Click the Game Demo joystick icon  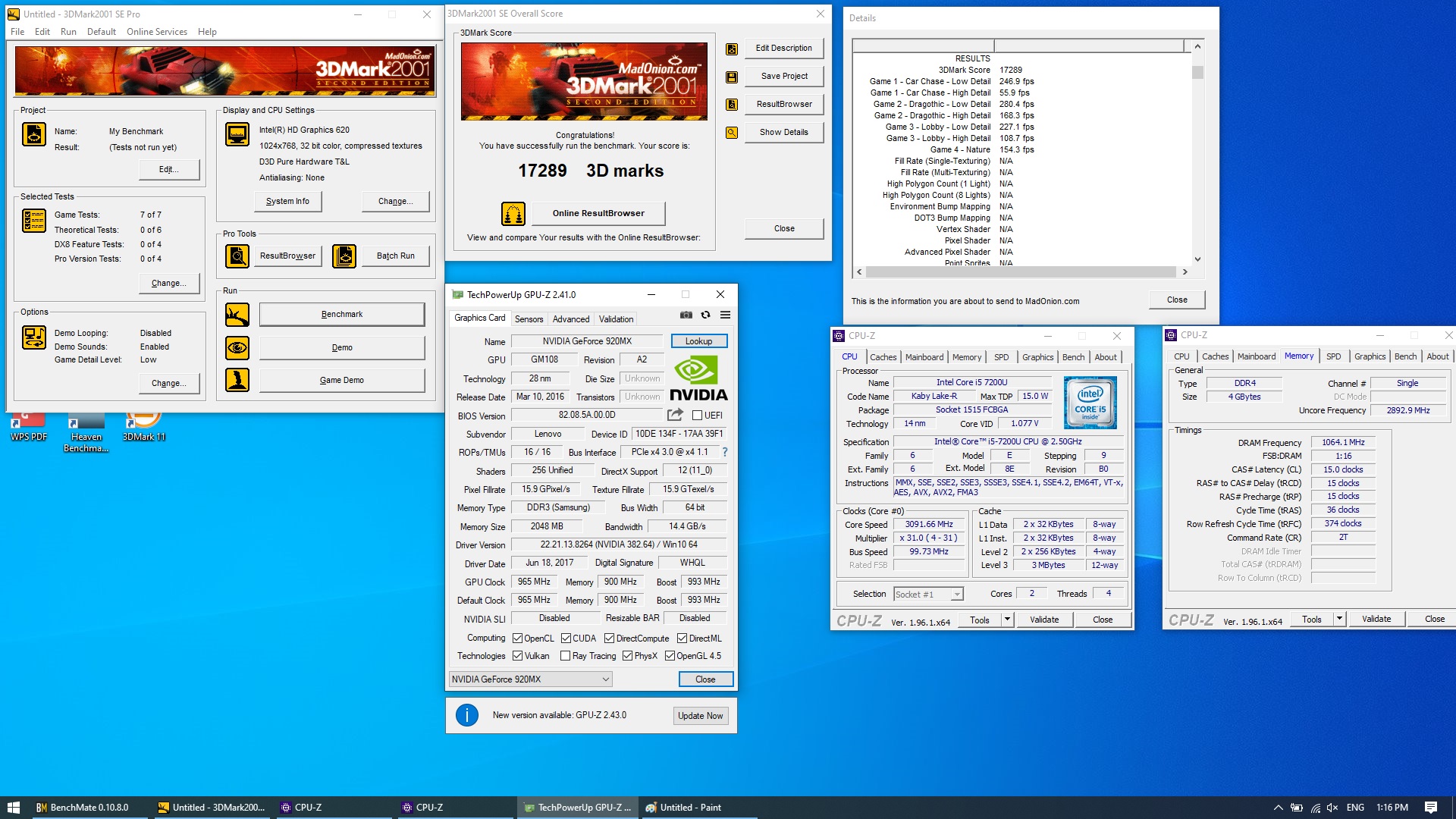237,380
